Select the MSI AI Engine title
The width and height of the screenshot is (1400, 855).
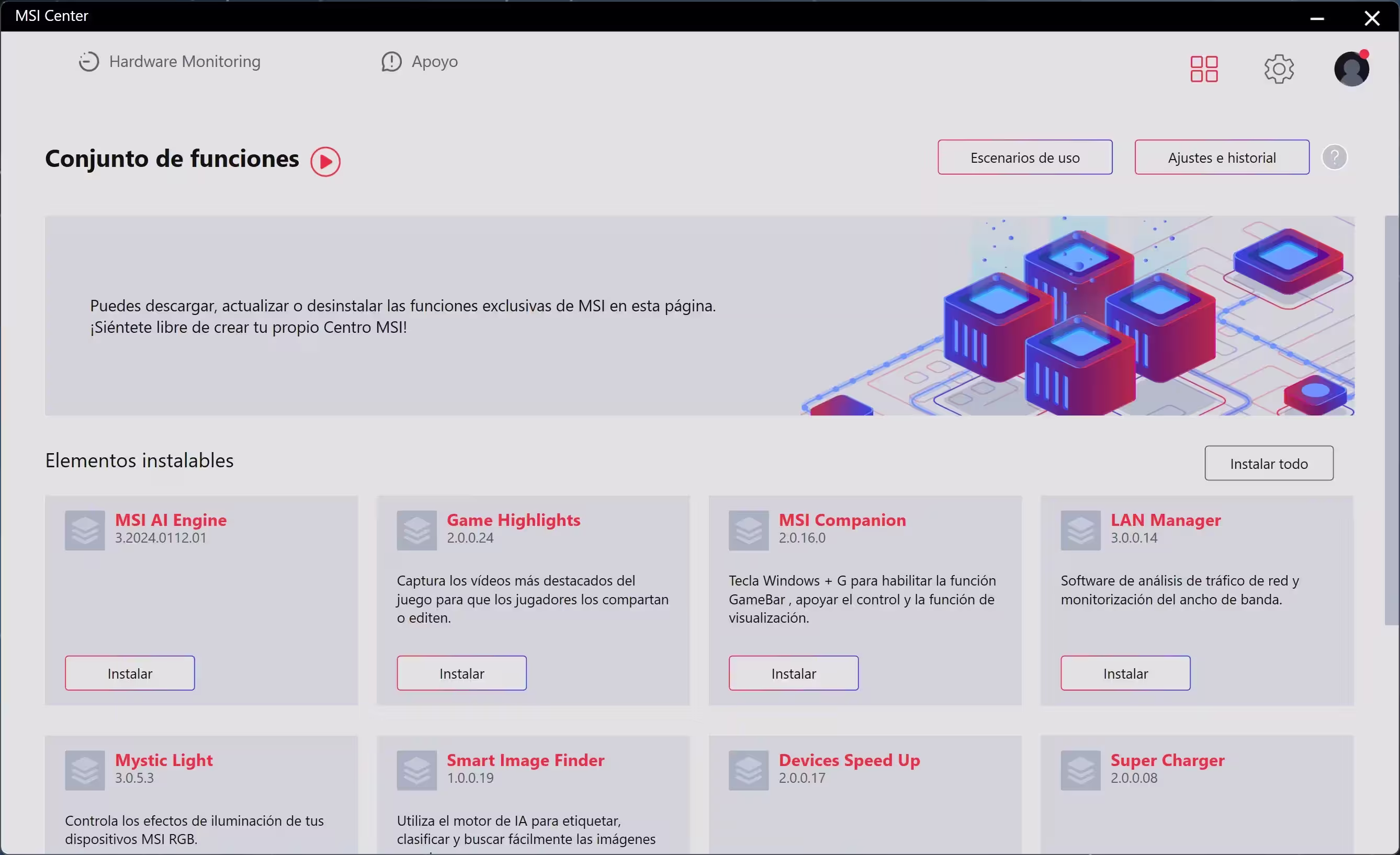(171, 520)
